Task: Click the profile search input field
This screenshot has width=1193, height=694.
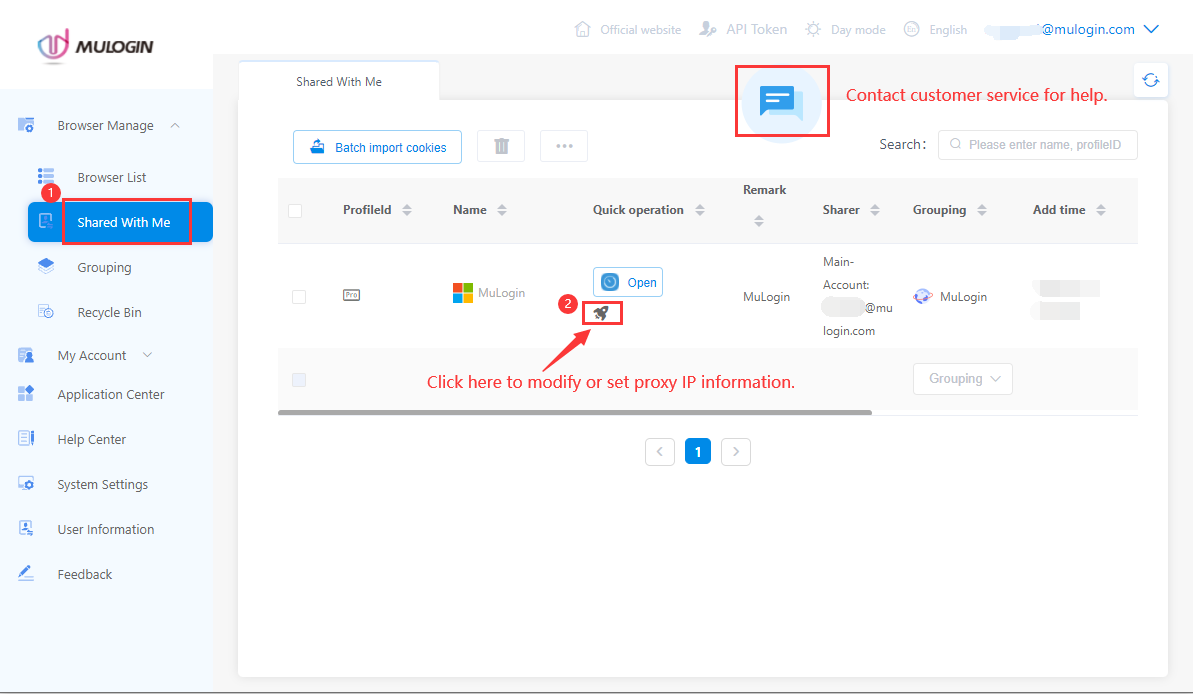Action: [x=1037, y=144]
